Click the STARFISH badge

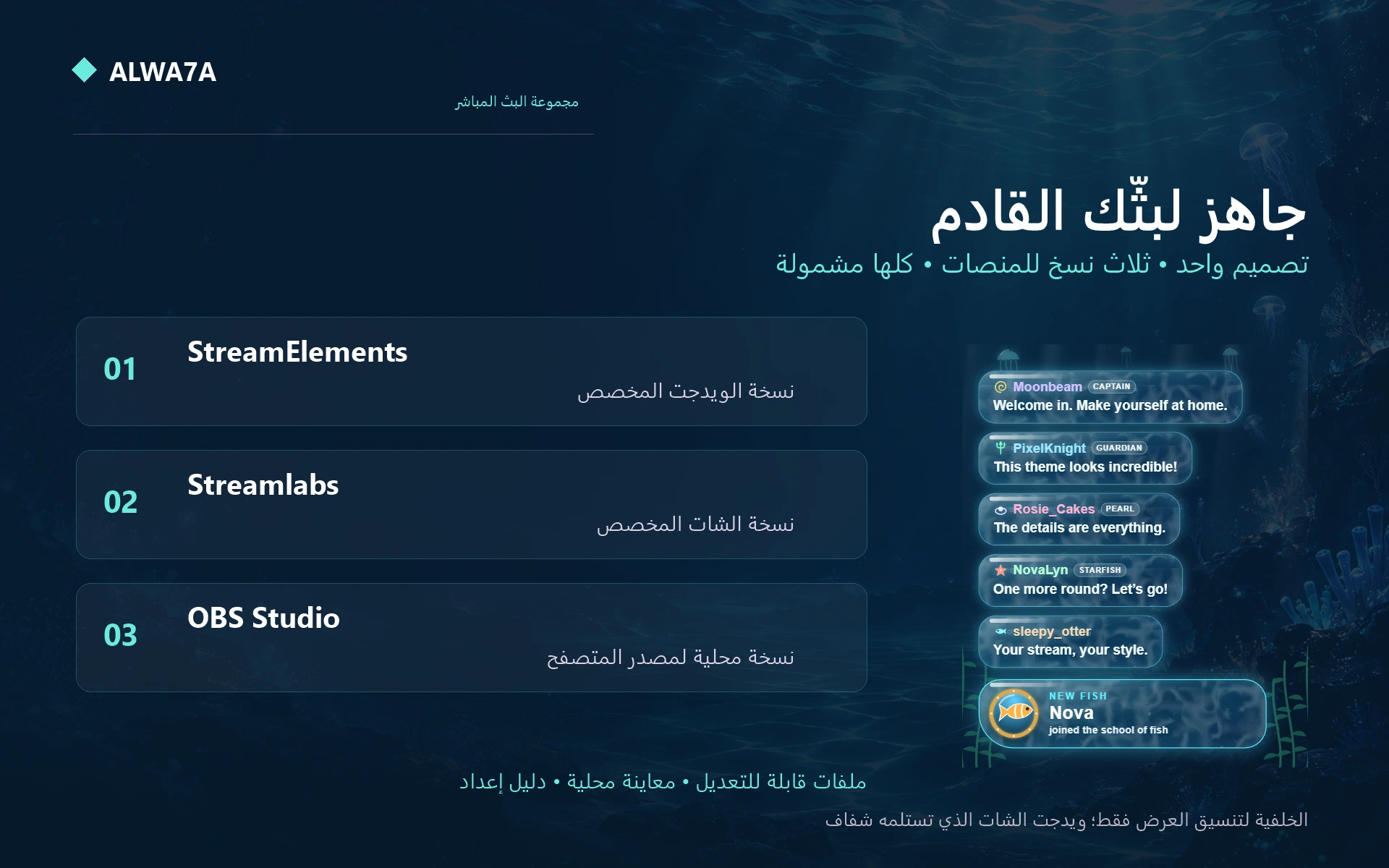[1100, 570]
